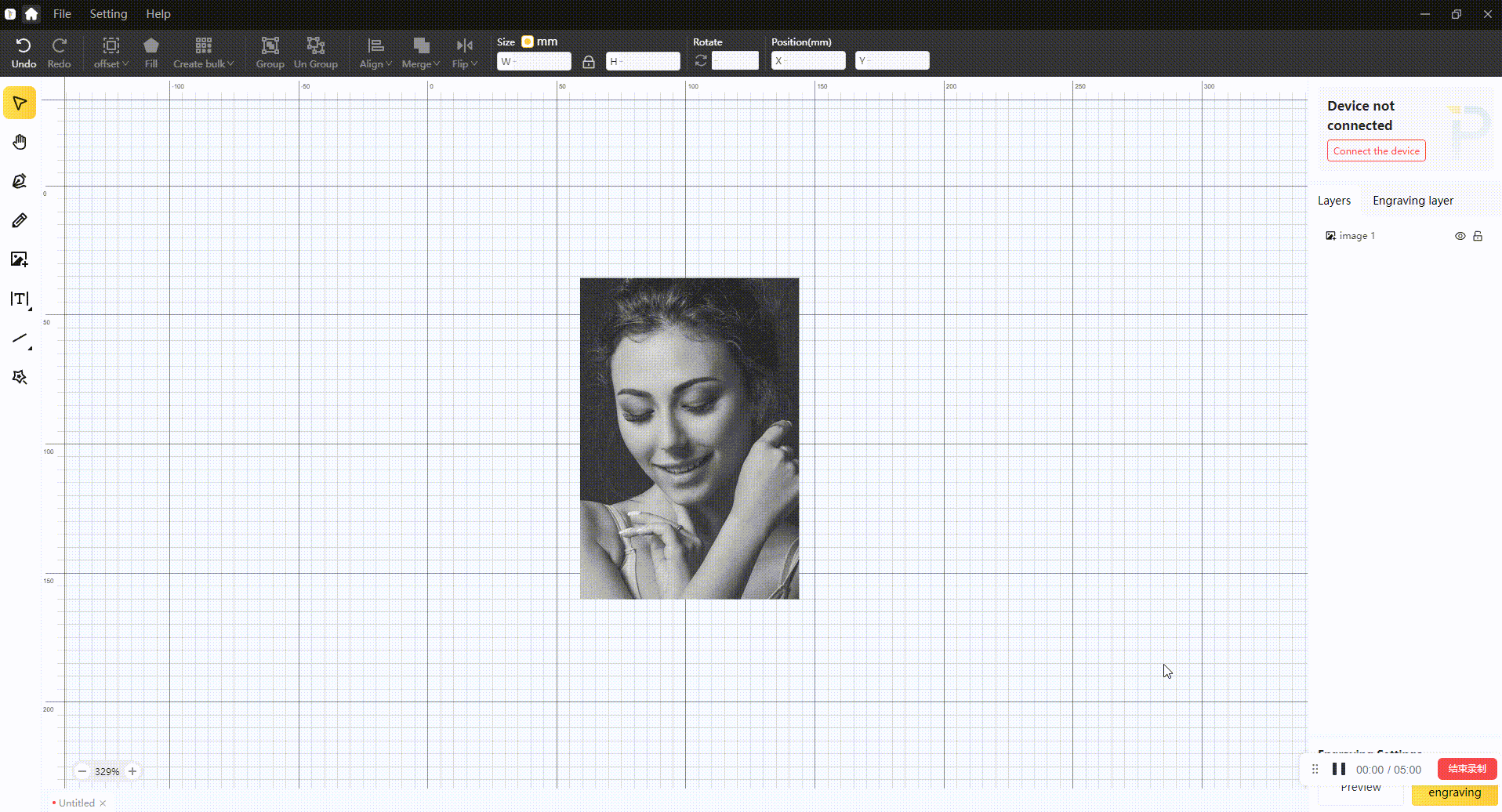Select the arrow selection tool
This screenshot has width=1502, height=812.
point(20,103)
